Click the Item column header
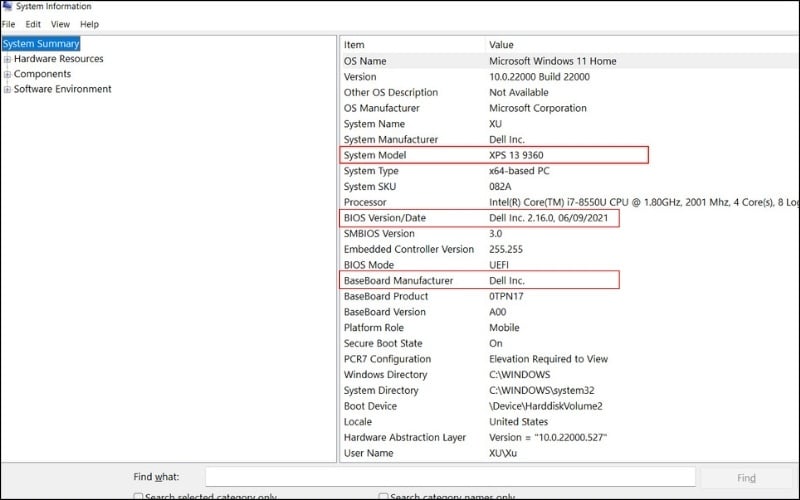Image resolution: width=800 pixels, height=500 pixels. [355, 45]
